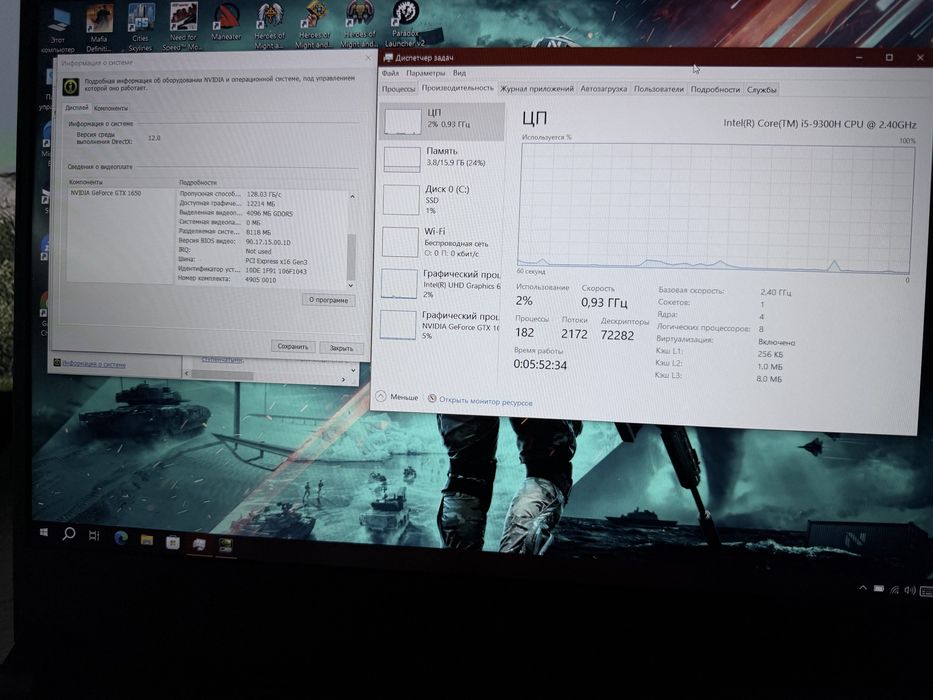Switch to the Дисплей tab in the System Information dialog
Viewport: 933px width, 700px height.
coord(77,108)
